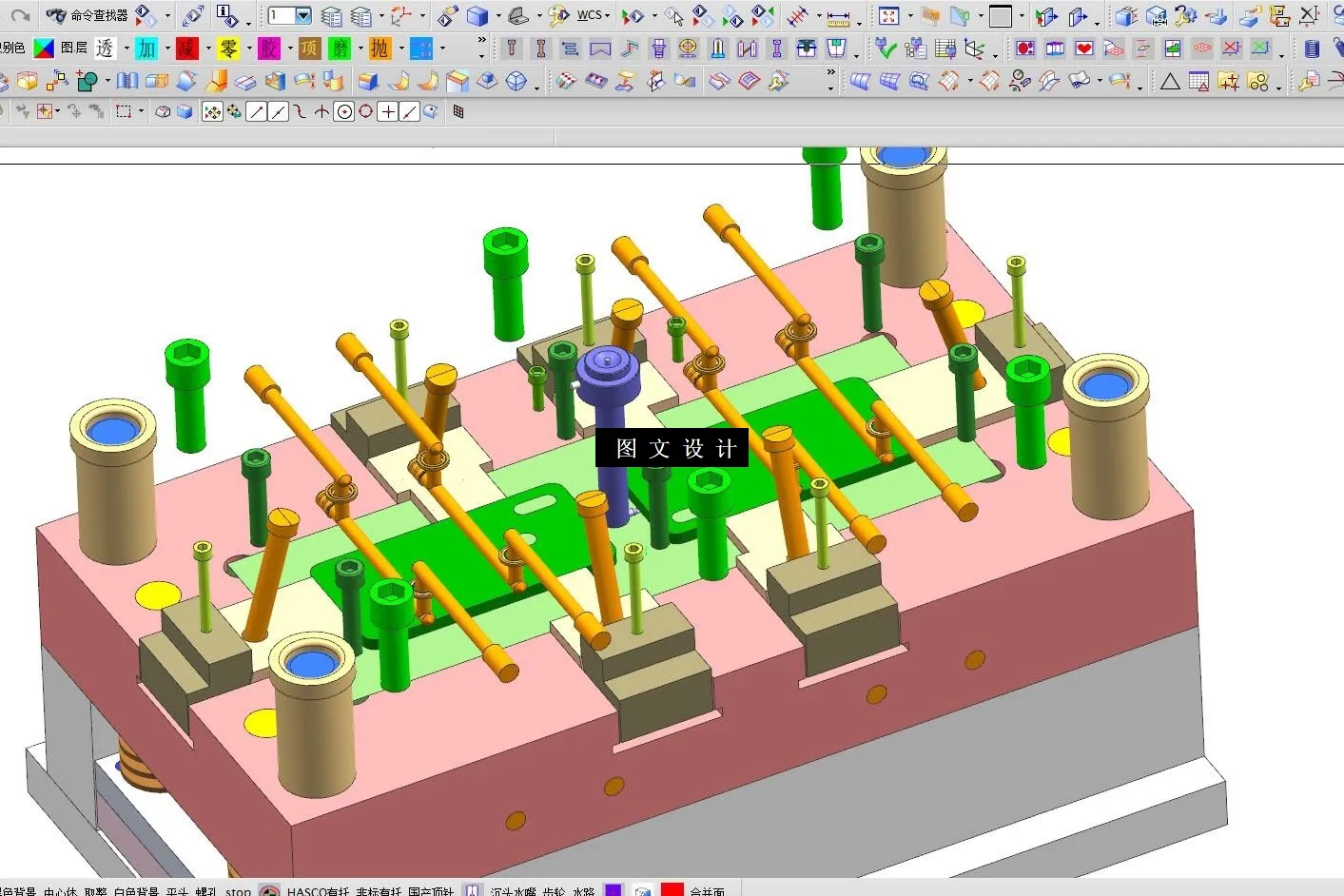
Task: Click the blue coil spring icon
Action: [x=1312, y=48]
